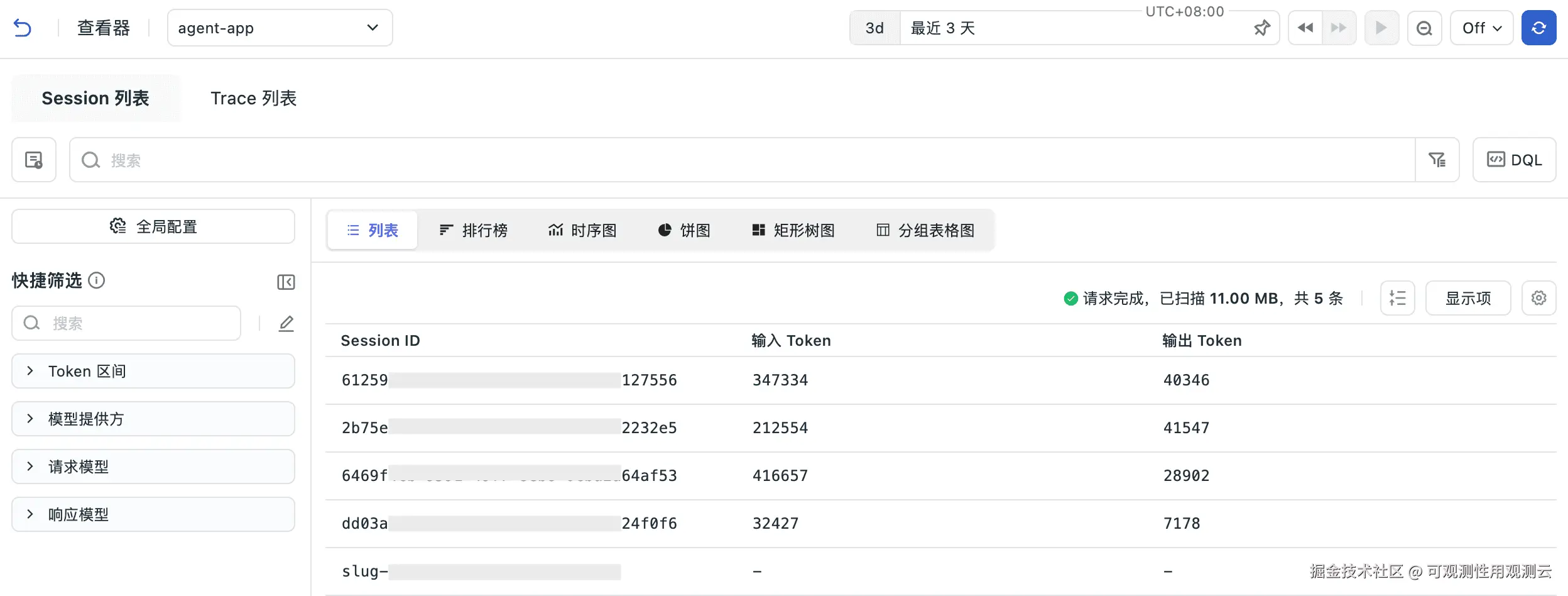Switch to the 排行榜 view
This screenshot has width=1568, height=596.
tap(473, 231)
